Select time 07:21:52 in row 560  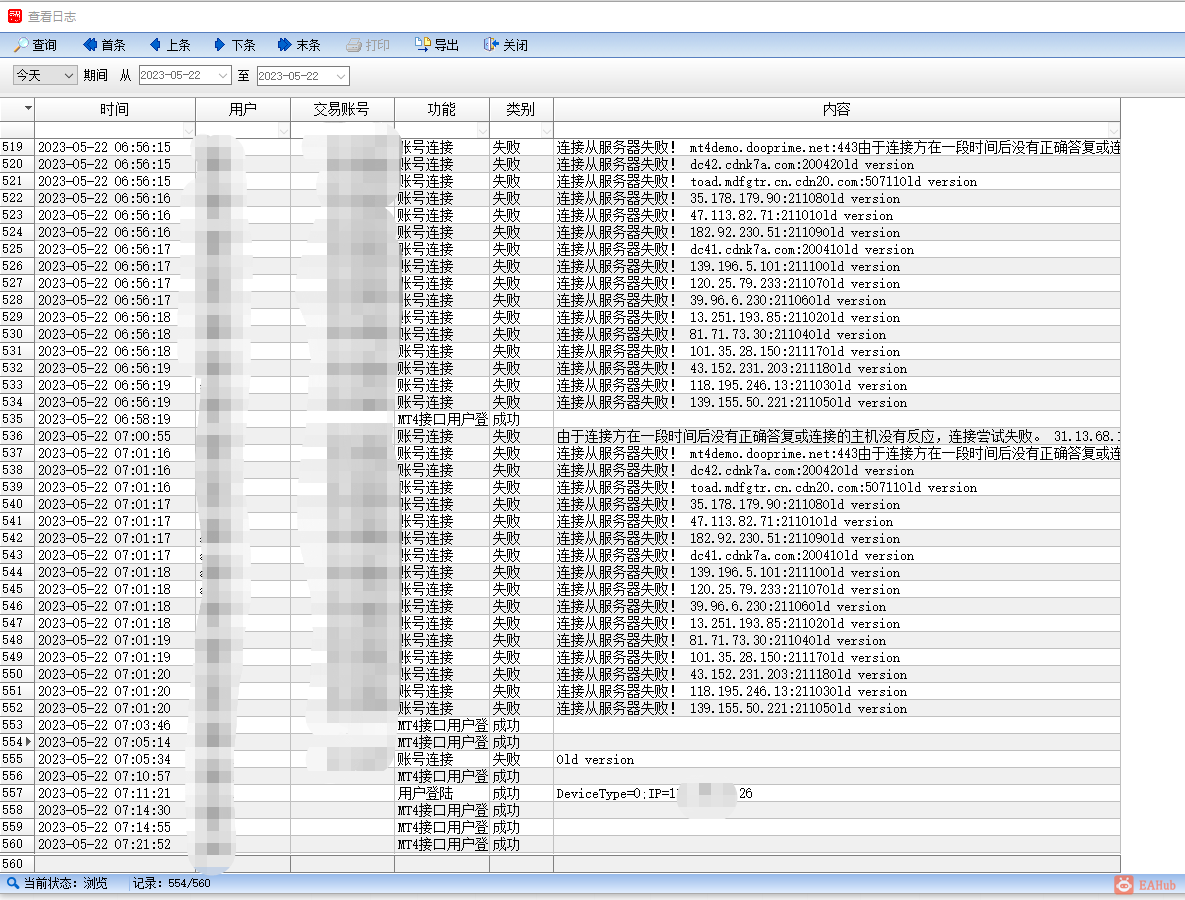104,844
